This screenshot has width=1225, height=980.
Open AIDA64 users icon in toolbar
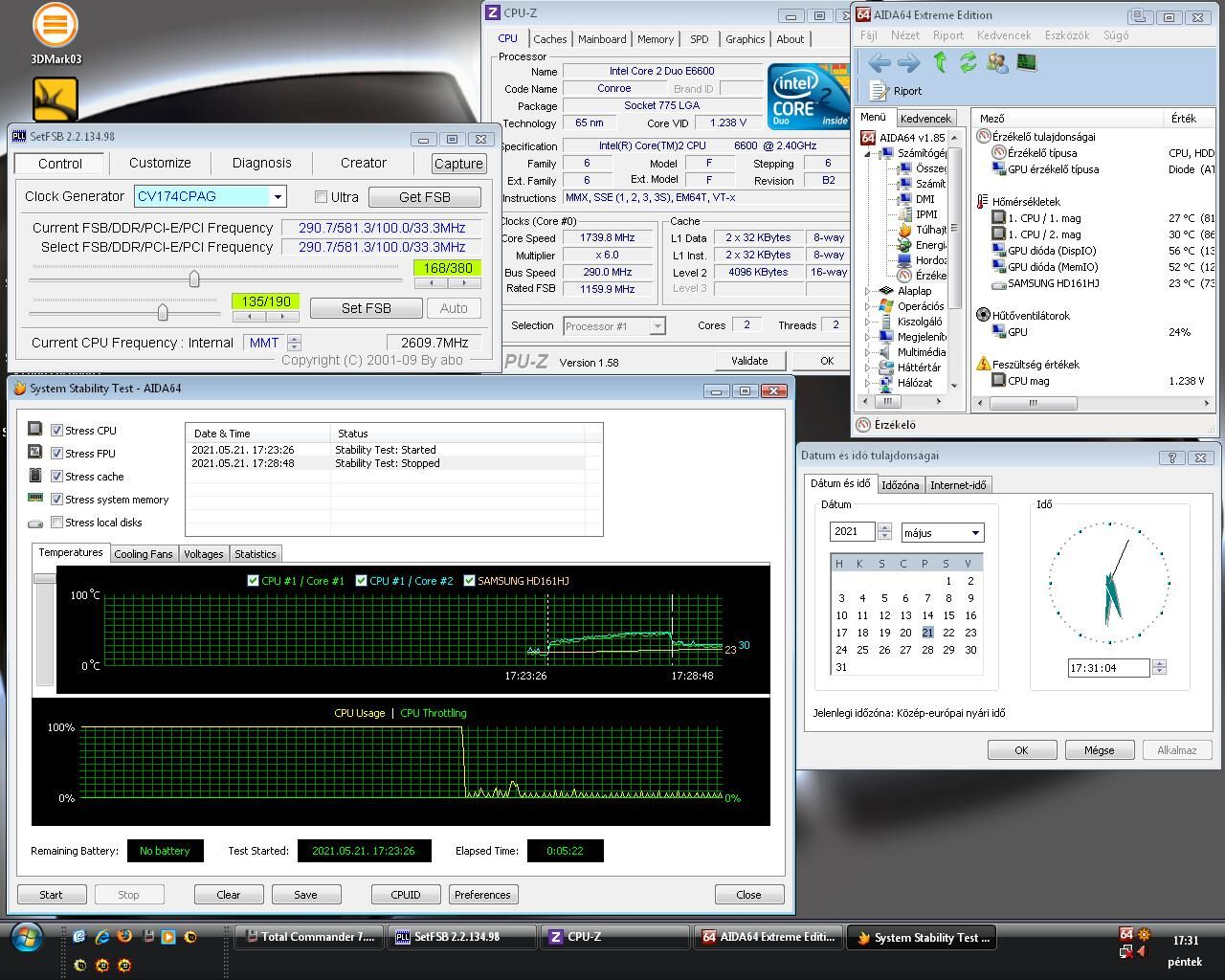[997, 63]
